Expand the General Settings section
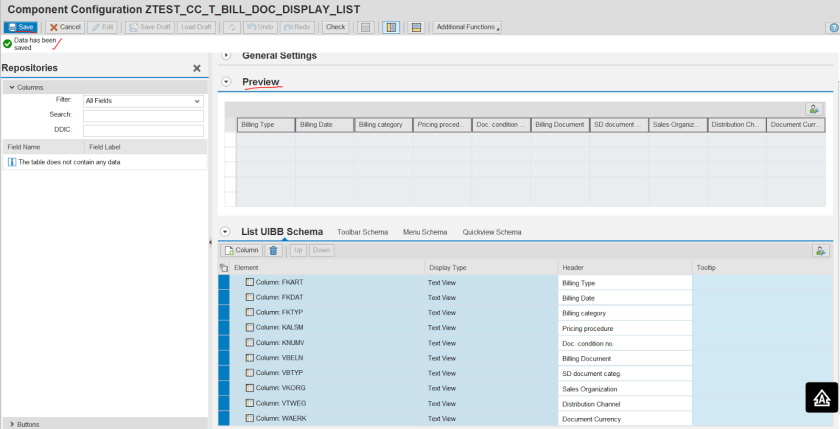The height and width of the screenshot is (429, 840). (226, 55)
